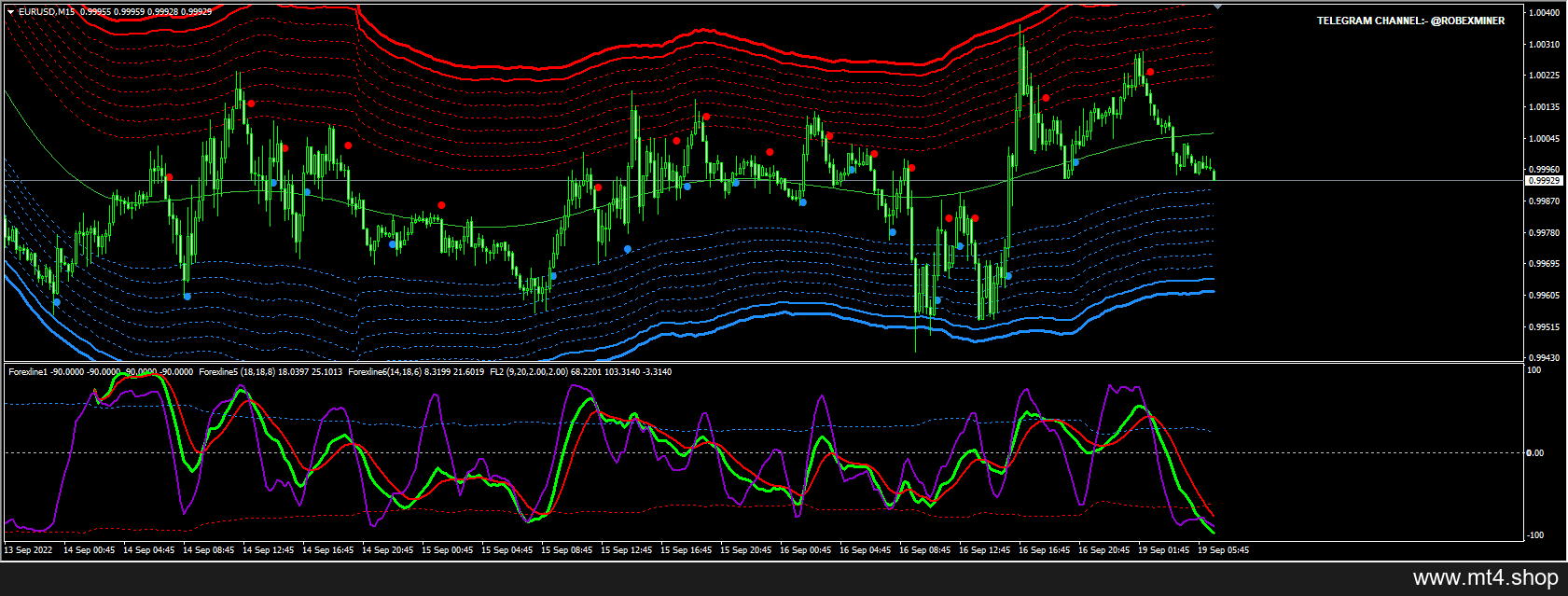Click the Forexline6(14,18,6) indicator label
The image size is (1568, 596).
pyautogui.click(x=384, y=372)
